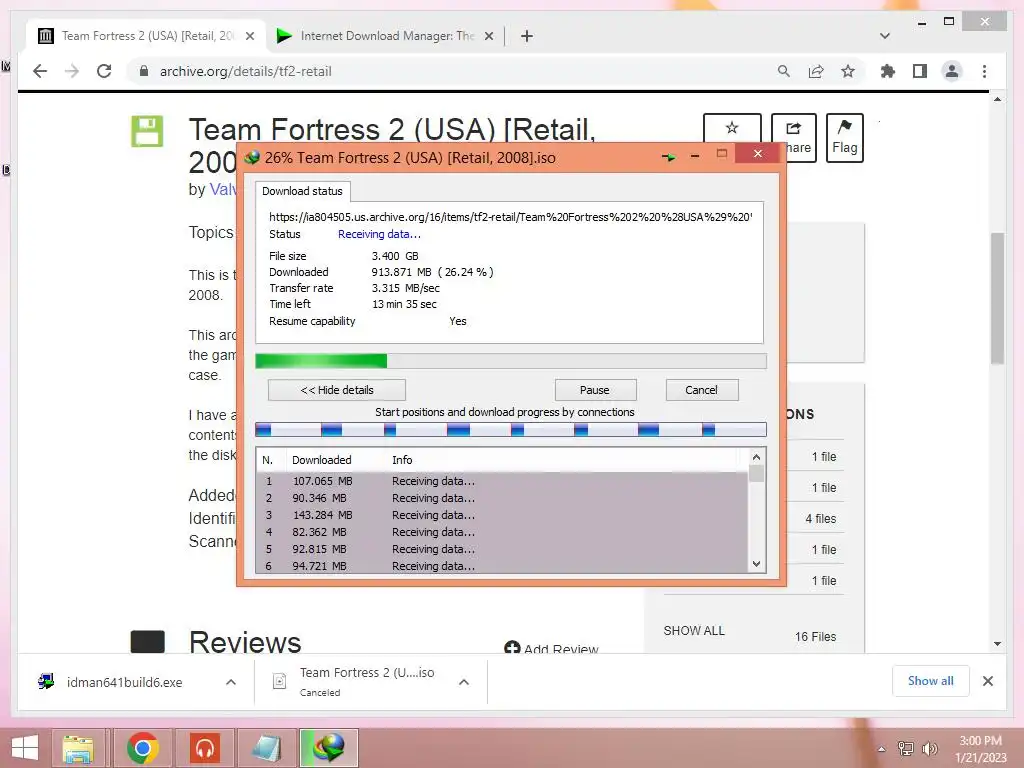Favorite the item with the star button
The width and height of the screenshot is (1024, 768).
tap(732, 129)
